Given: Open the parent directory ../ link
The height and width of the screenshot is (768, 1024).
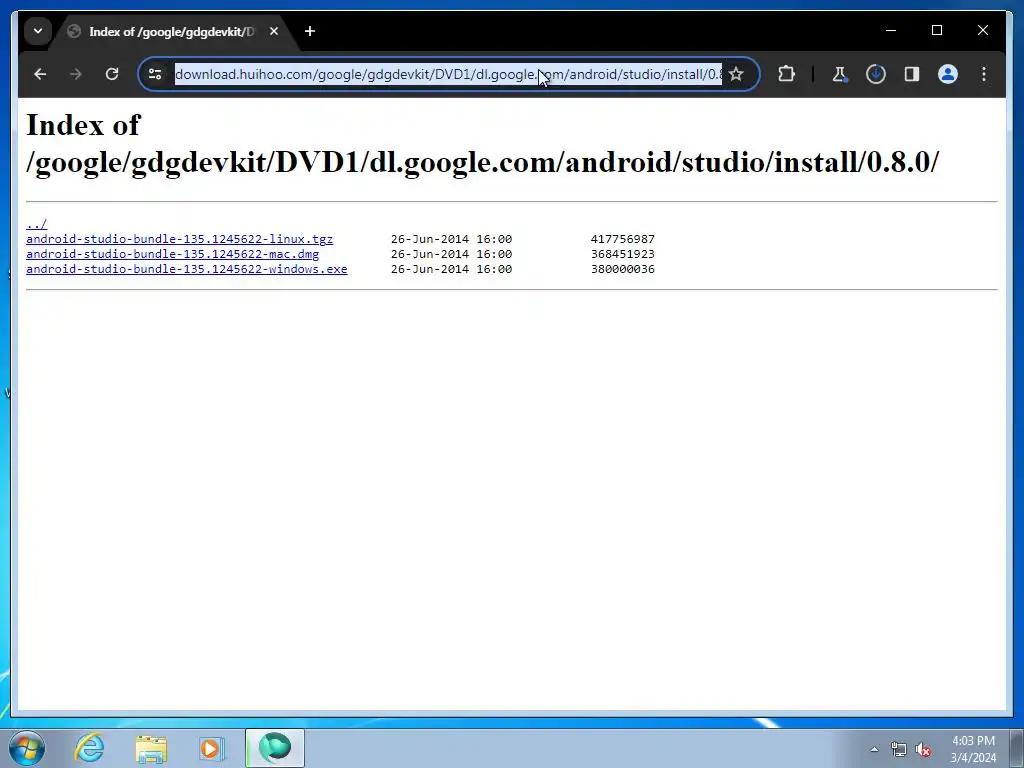Looking at the screenshot, I should pyautogui.click(x=37, y=224).
